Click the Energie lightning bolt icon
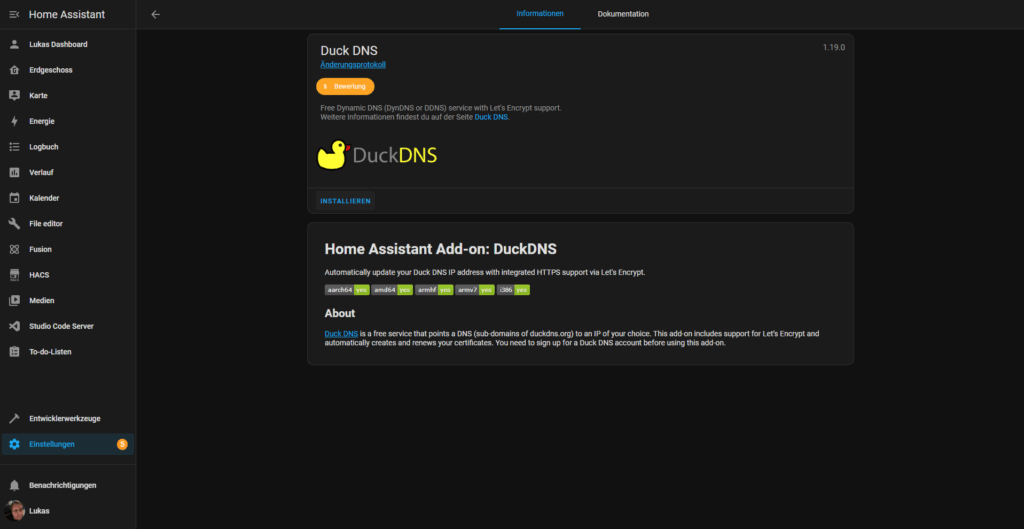Viewport: 1024px width, 529px height. click(x=14, y=121)
